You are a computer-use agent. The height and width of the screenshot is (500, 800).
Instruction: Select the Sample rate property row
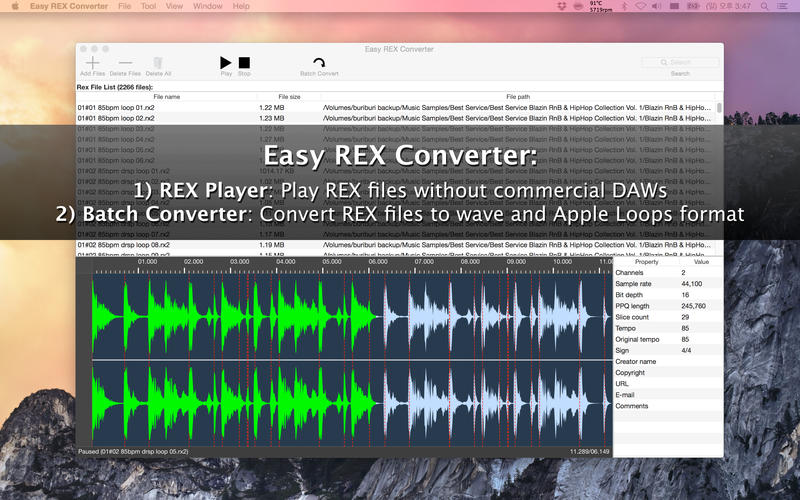pos(668,284)
